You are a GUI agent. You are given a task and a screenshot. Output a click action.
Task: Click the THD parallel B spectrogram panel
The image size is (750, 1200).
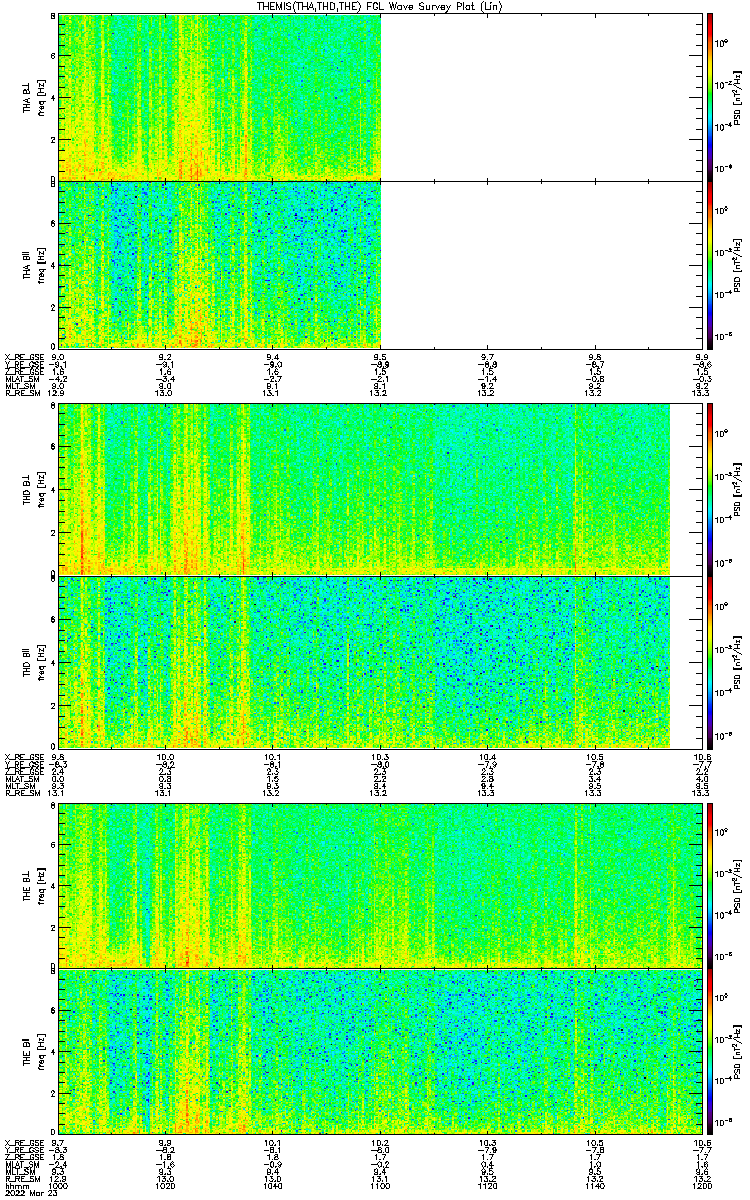point(363,661)
